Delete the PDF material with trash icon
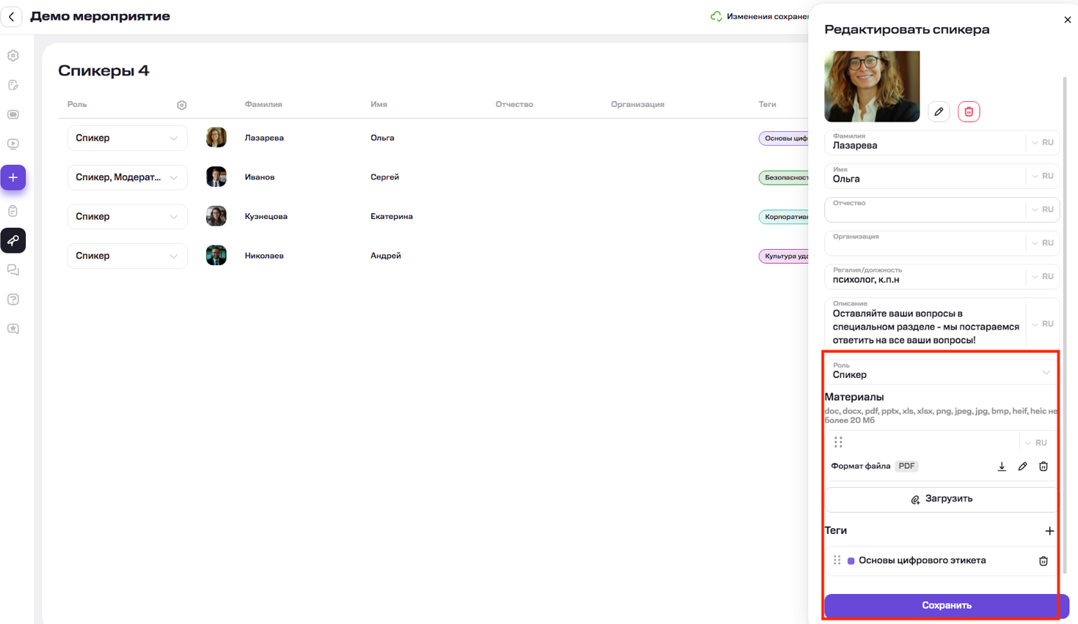1078x624 pixels. (x=1043, y=466)
